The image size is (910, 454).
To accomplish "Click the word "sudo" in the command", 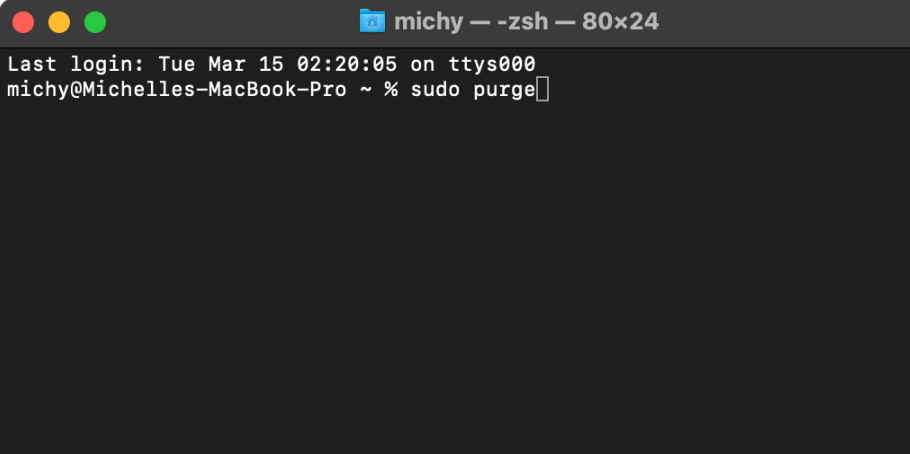I will (x=432, y=90).
